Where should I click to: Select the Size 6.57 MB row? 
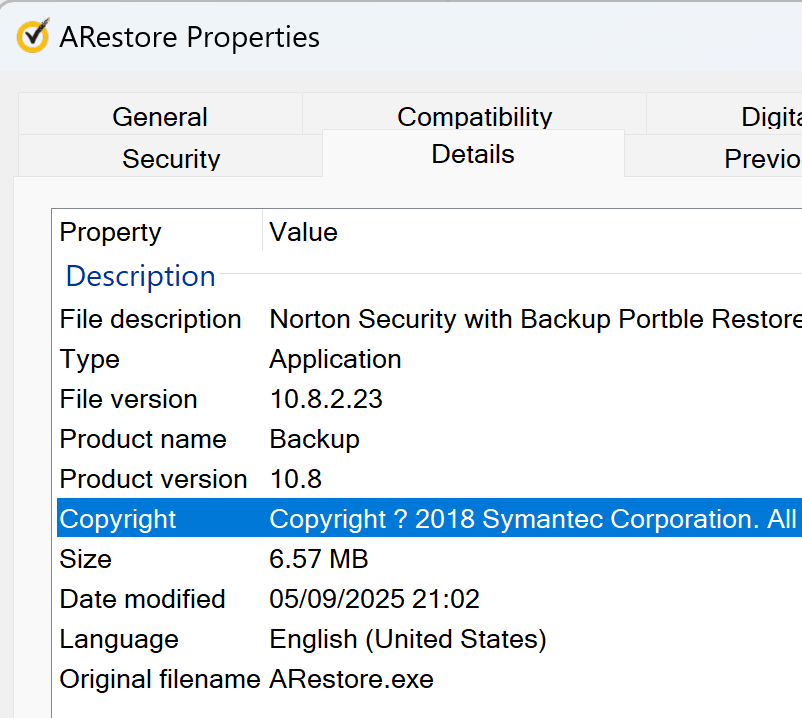(86, 559)
